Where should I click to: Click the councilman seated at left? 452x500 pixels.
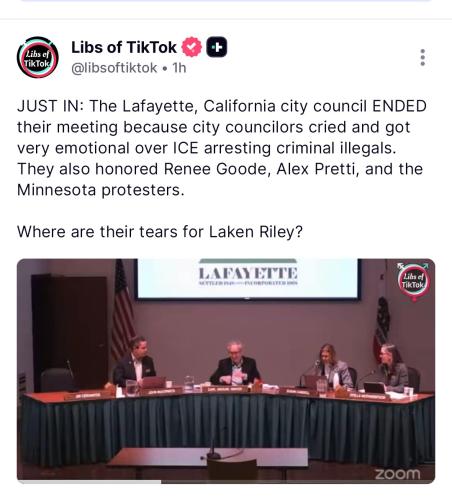click(x=135, y=363)
